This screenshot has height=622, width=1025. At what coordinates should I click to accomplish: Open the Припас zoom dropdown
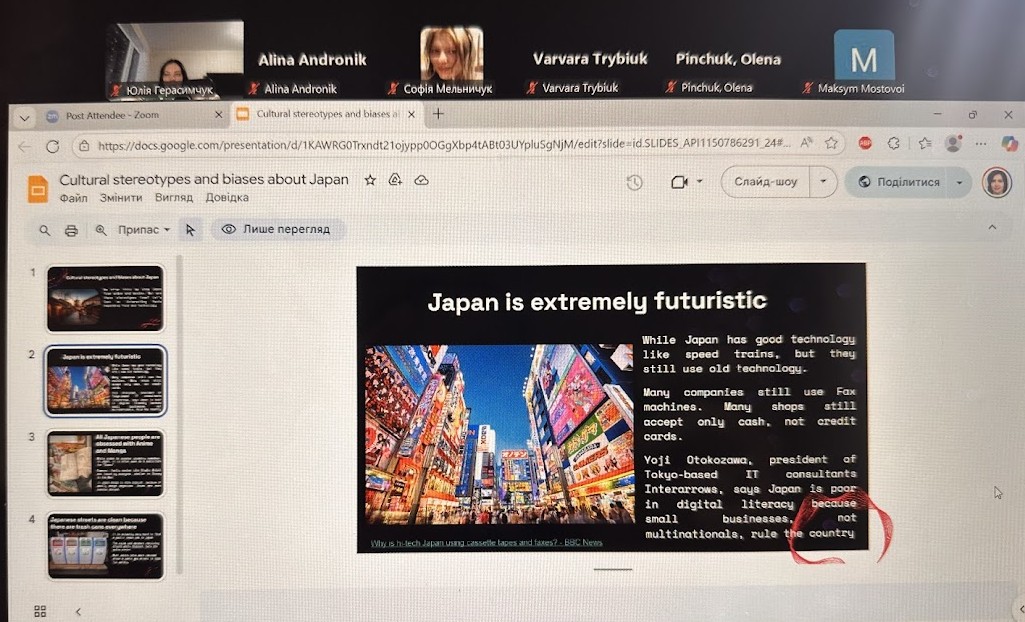tap(144, 230)
